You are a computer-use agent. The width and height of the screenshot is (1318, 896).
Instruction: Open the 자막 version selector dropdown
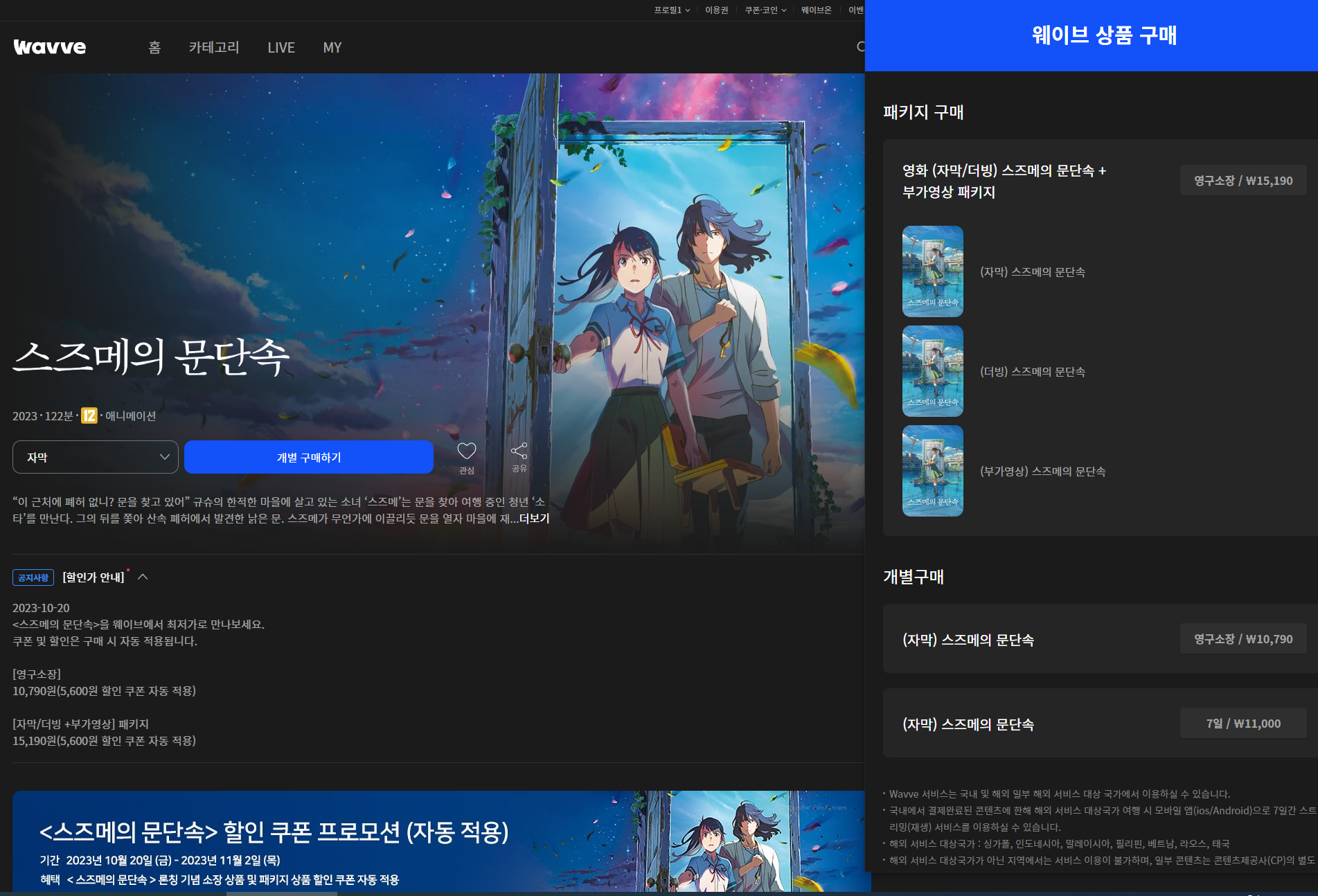pos(95,457)
